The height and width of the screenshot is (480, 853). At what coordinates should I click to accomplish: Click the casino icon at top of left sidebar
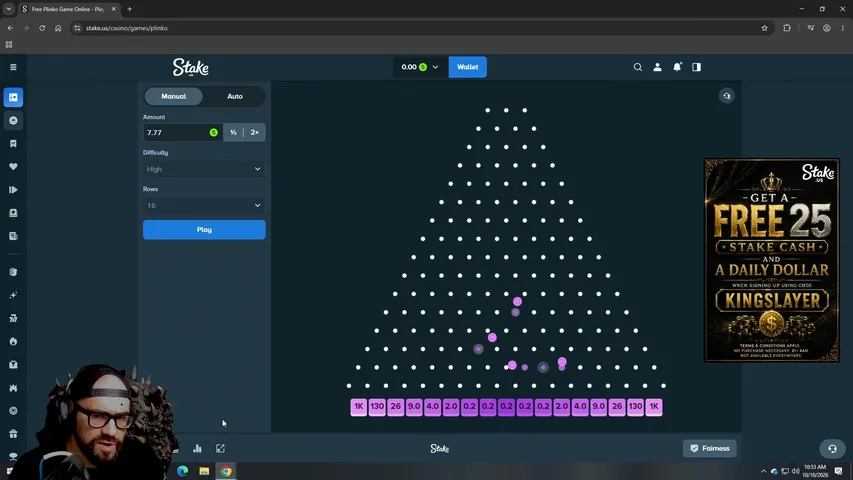[13, 97]
